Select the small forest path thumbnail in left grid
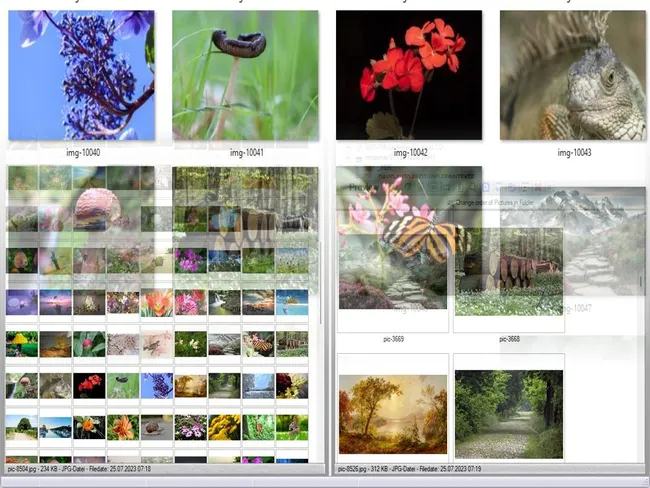The image size is (650, 488). [224, 386]
